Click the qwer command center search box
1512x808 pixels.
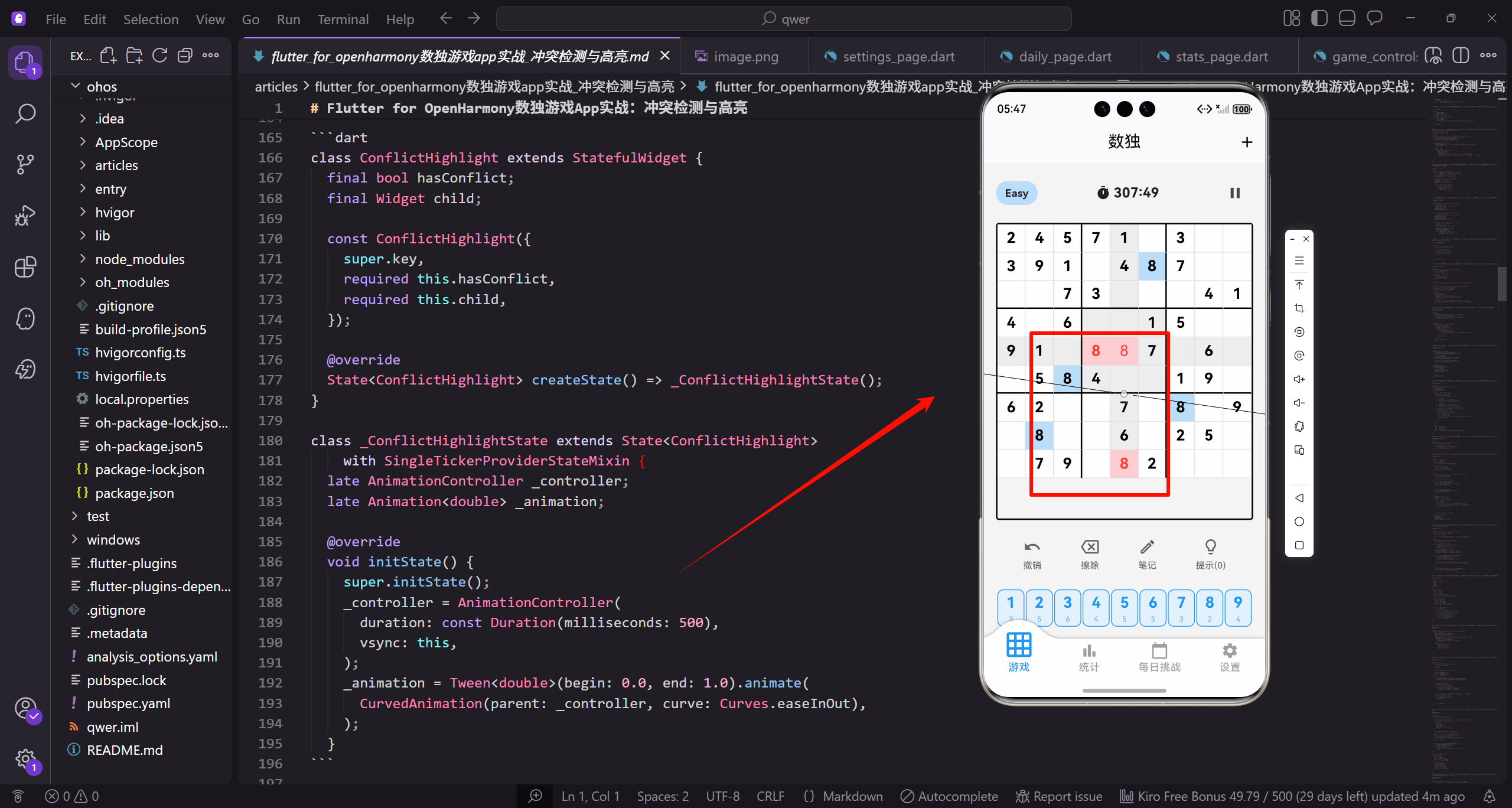[784, 19]
